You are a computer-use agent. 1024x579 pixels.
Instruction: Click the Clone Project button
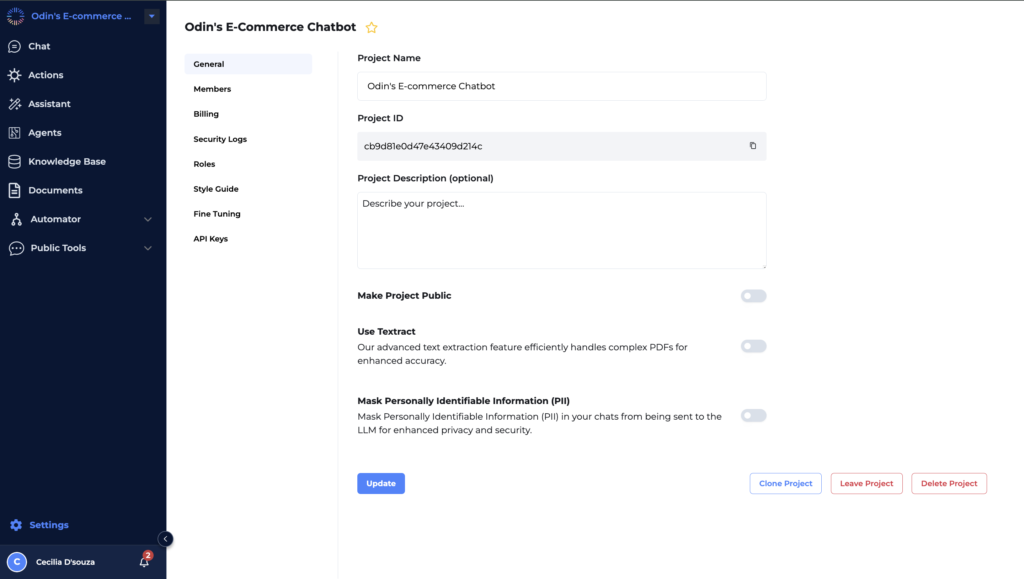point(785,483)
